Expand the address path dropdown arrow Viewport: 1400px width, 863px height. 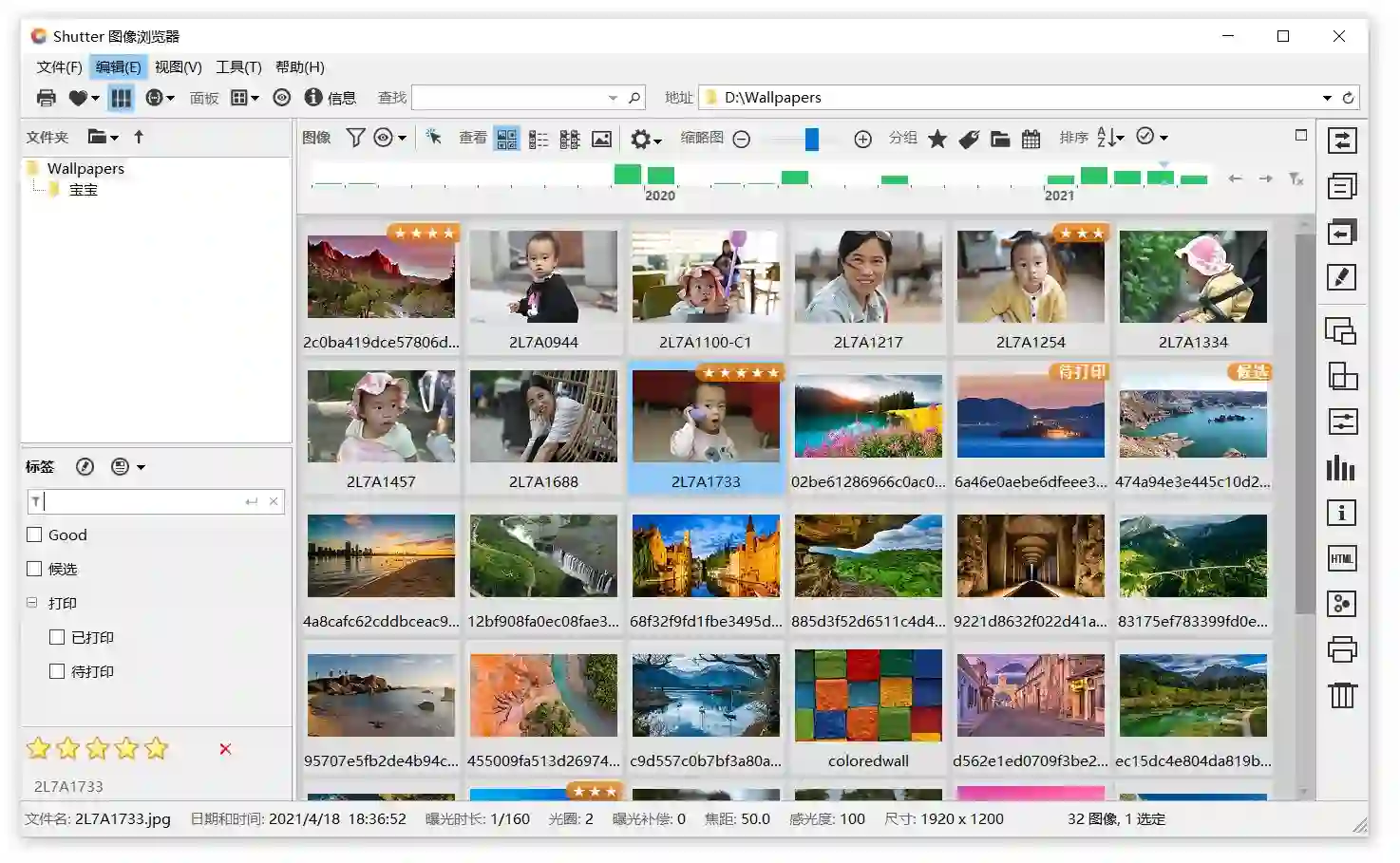click(x=1327, y=98)
